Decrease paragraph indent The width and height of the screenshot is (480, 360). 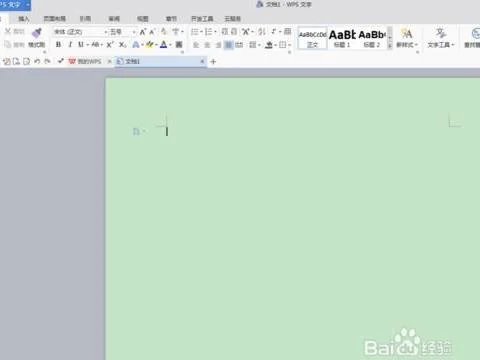[x=224, y=32]
